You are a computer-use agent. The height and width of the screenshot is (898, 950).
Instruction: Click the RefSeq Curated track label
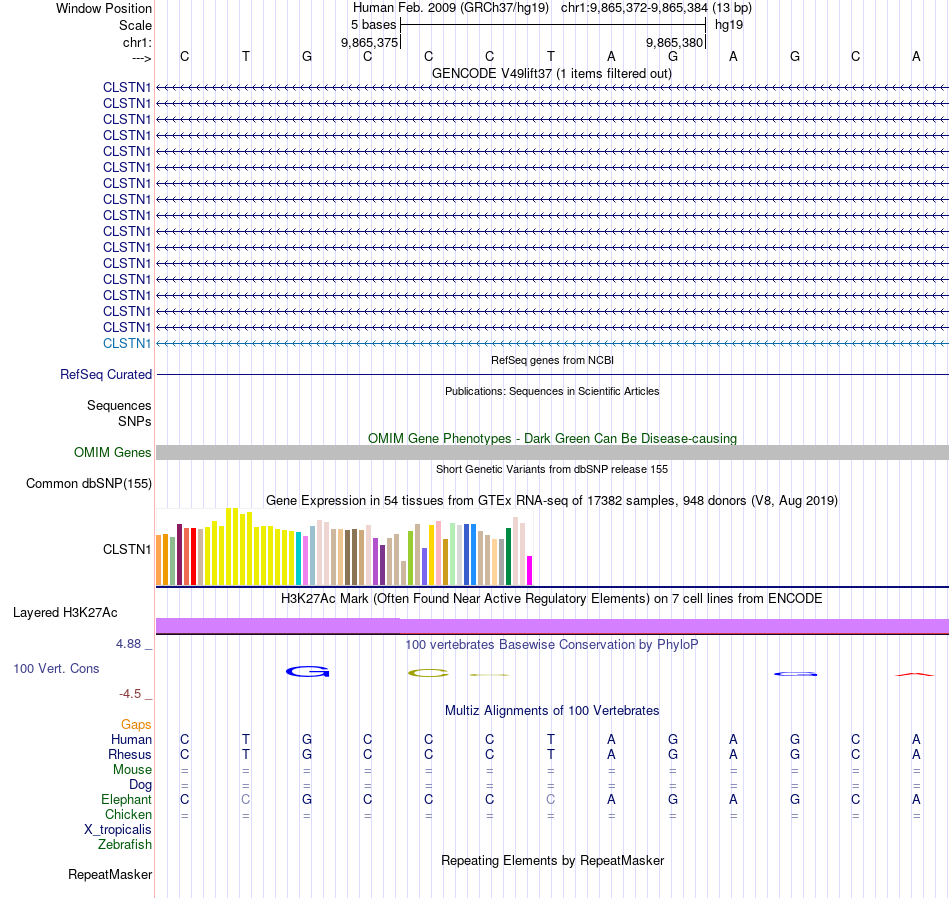[106, 374]
